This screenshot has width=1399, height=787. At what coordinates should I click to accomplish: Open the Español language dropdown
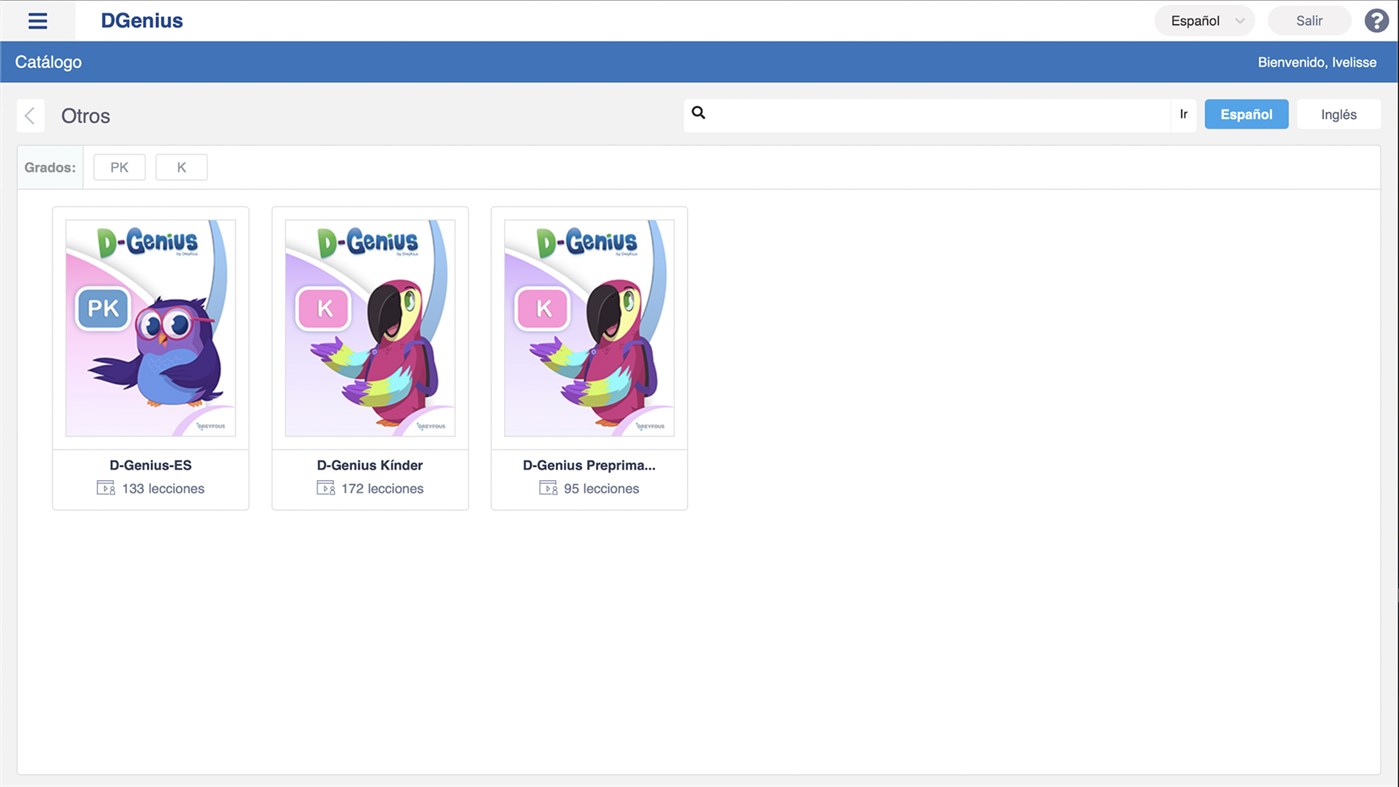point(1195,19)
